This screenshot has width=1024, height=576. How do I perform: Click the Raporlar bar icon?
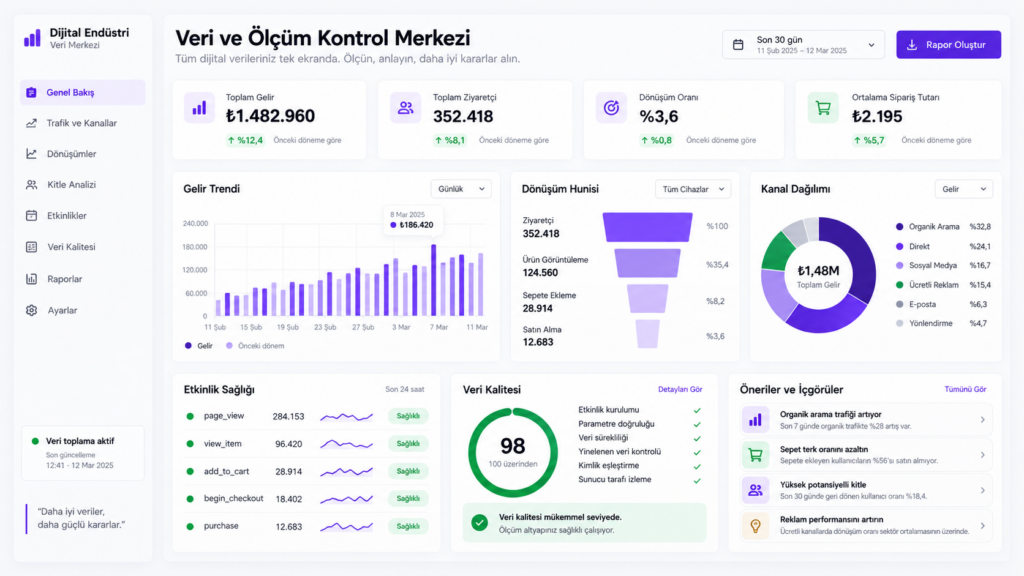click(31, 279)
